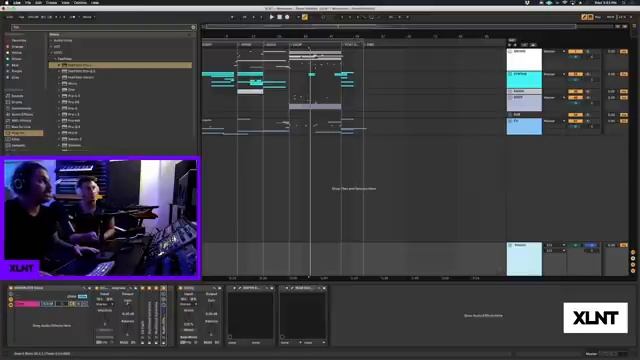The image size is (640, 360).
Task: Select the FabFilter One plug-in
Action: tap(71, 89)
